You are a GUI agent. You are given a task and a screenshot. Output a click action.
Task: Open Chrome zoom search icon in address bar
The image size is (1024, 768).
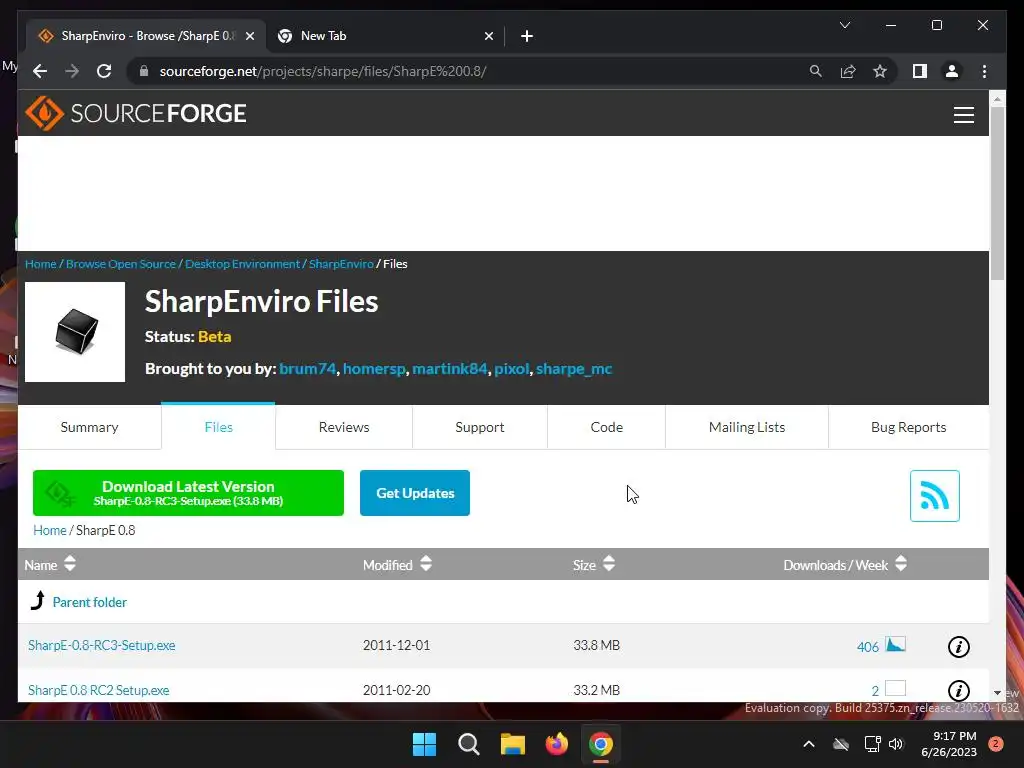tap(816, 71)
